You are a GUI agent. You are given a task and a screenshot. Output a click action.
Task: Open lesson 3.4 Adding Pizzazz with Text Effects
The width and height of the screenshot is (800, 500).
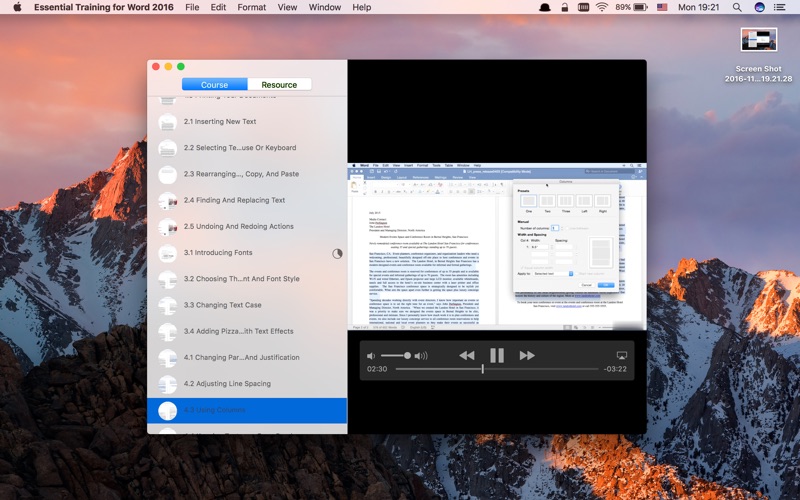click(247, 331)
